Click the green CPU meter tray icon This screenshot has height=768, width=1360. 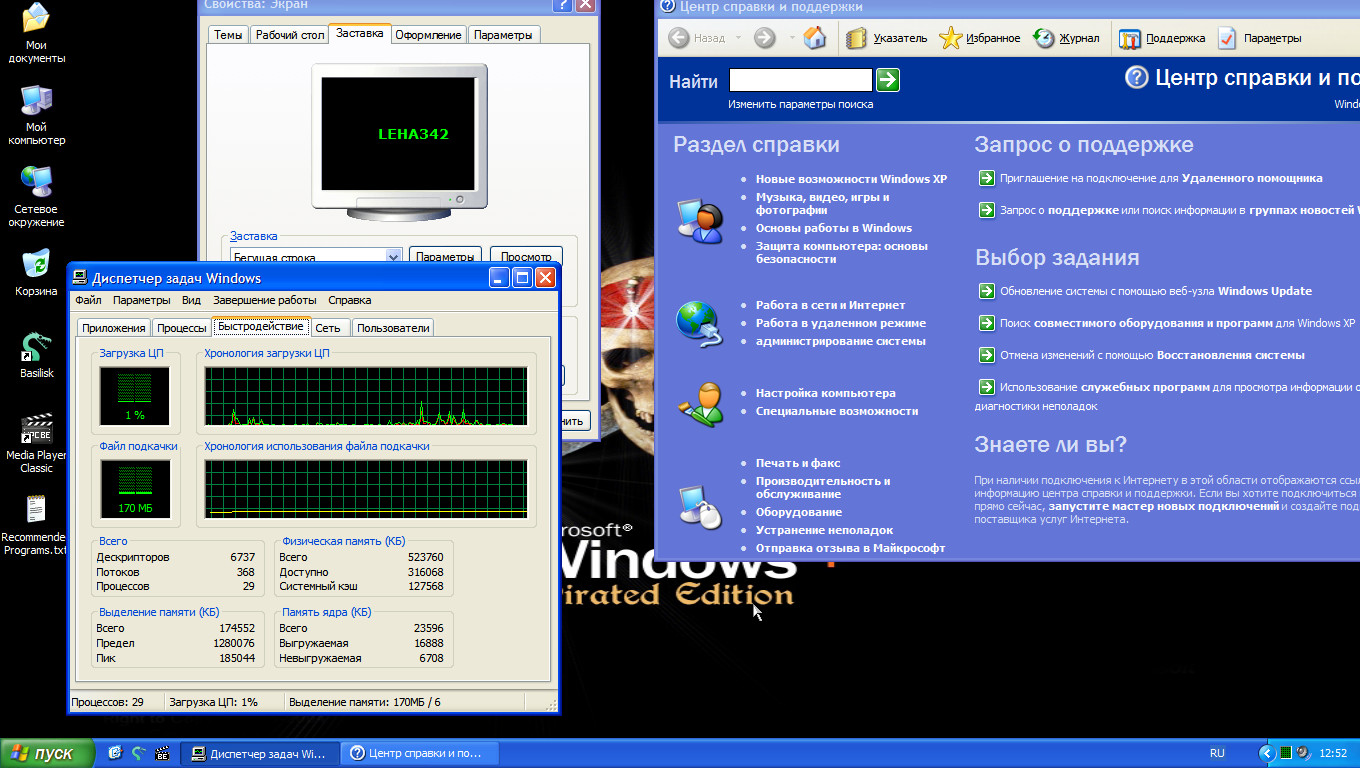1287,753
